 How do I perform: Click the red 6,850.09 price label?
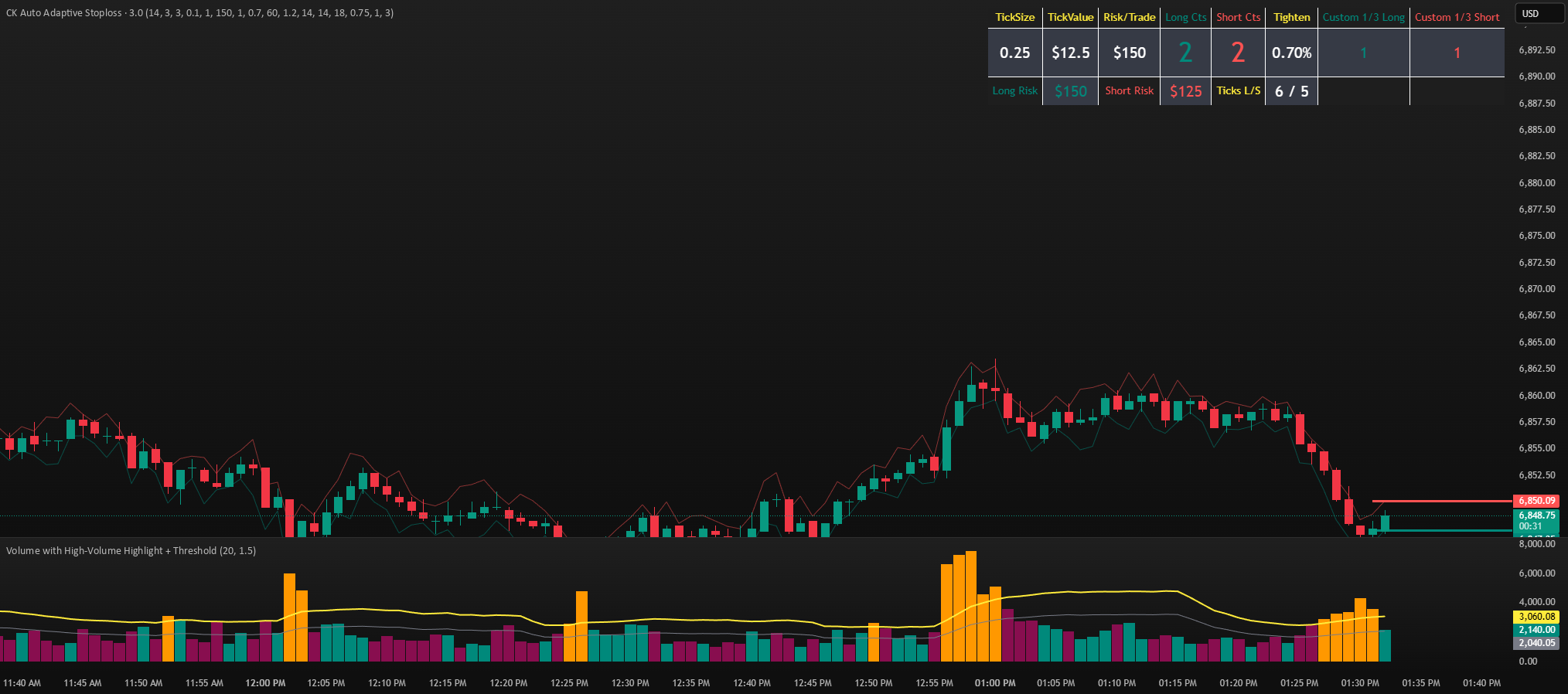pos(1536,501)
